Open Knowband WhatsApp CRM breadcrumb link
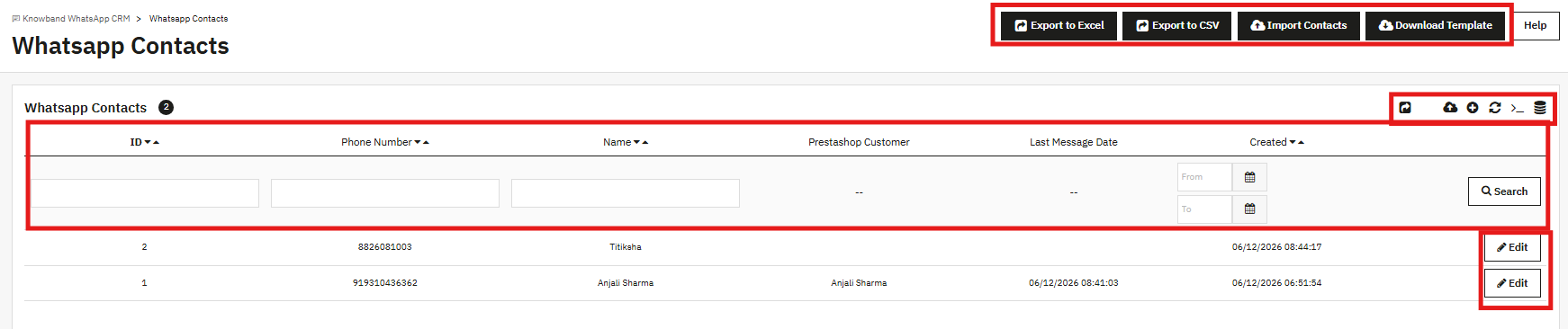The height and width of the screenshot is (329, 1568). point(71,18)
